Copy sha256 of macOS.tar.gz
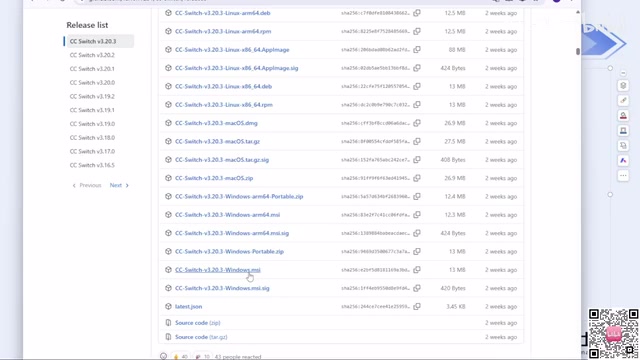 [x=417, y=141]
